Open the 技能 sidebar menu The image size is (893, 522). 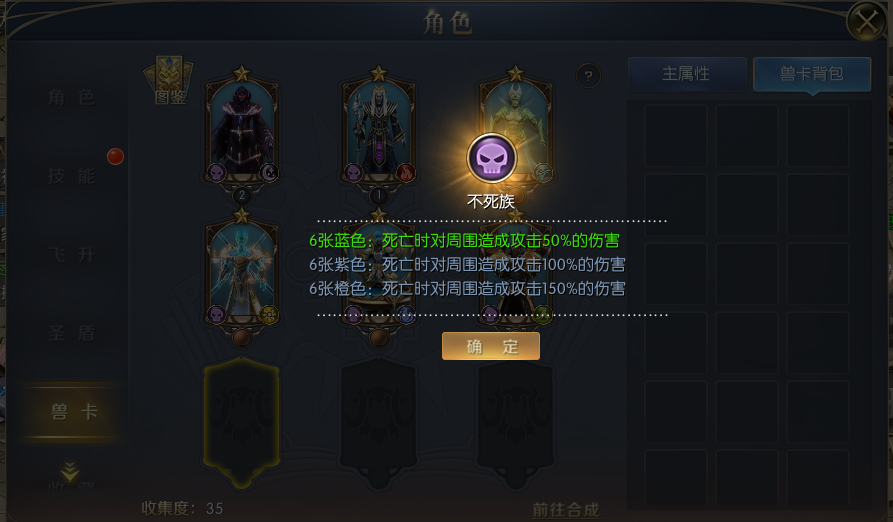71,176
